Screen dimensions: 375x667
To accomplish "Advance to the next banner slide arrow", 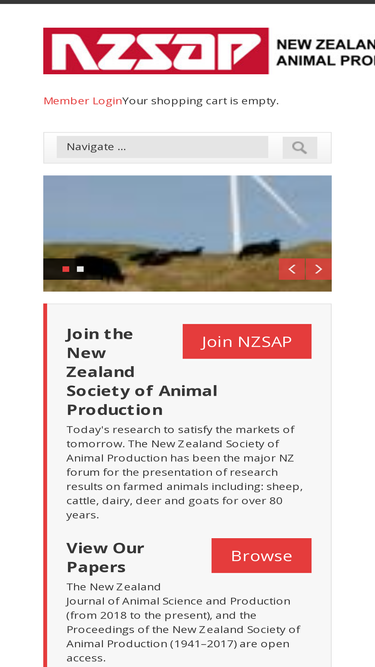I will tap(318, 269).
